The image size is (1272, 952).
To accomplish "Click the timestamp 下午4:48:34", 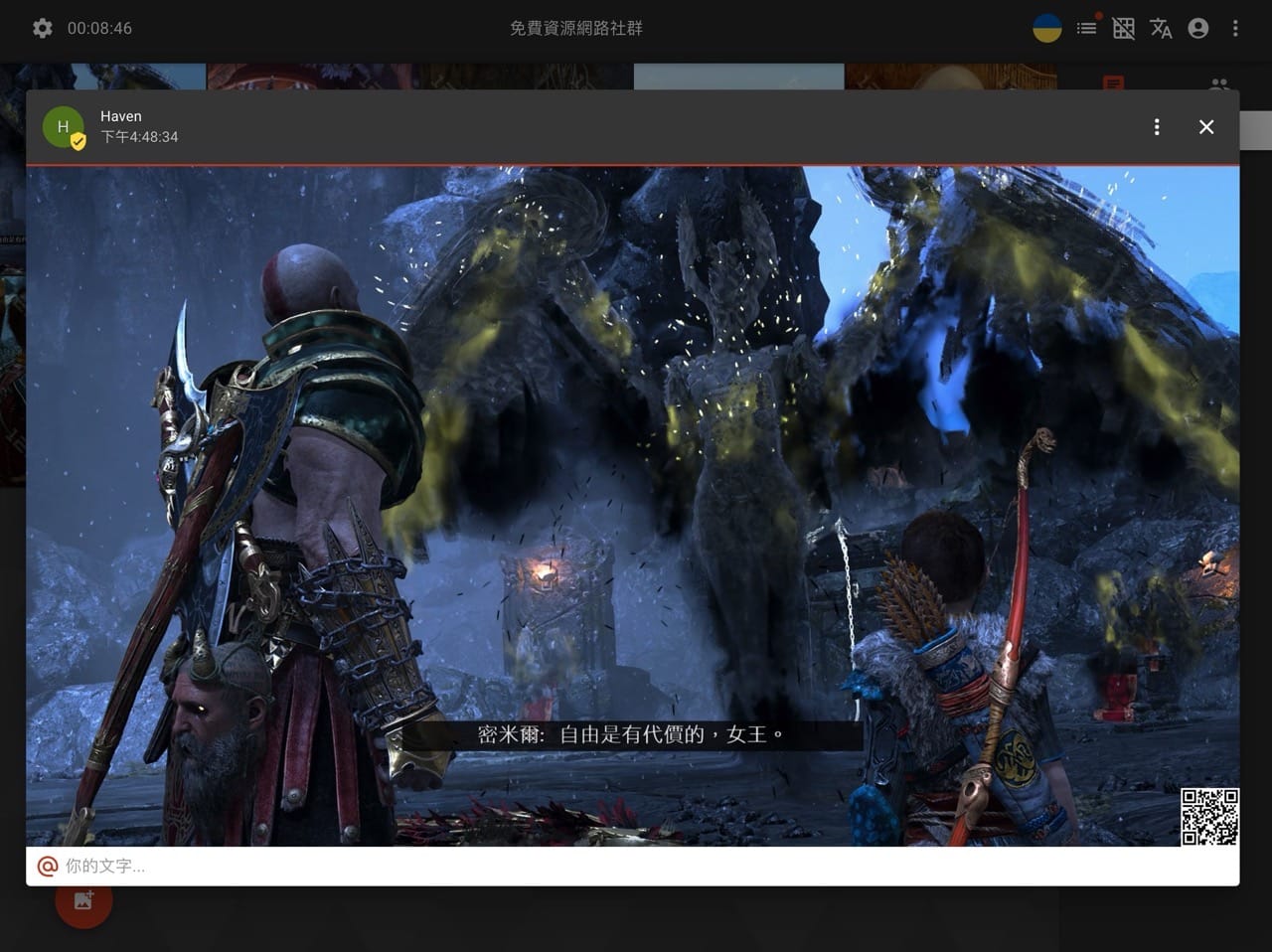I will click(x=139, y=137).
